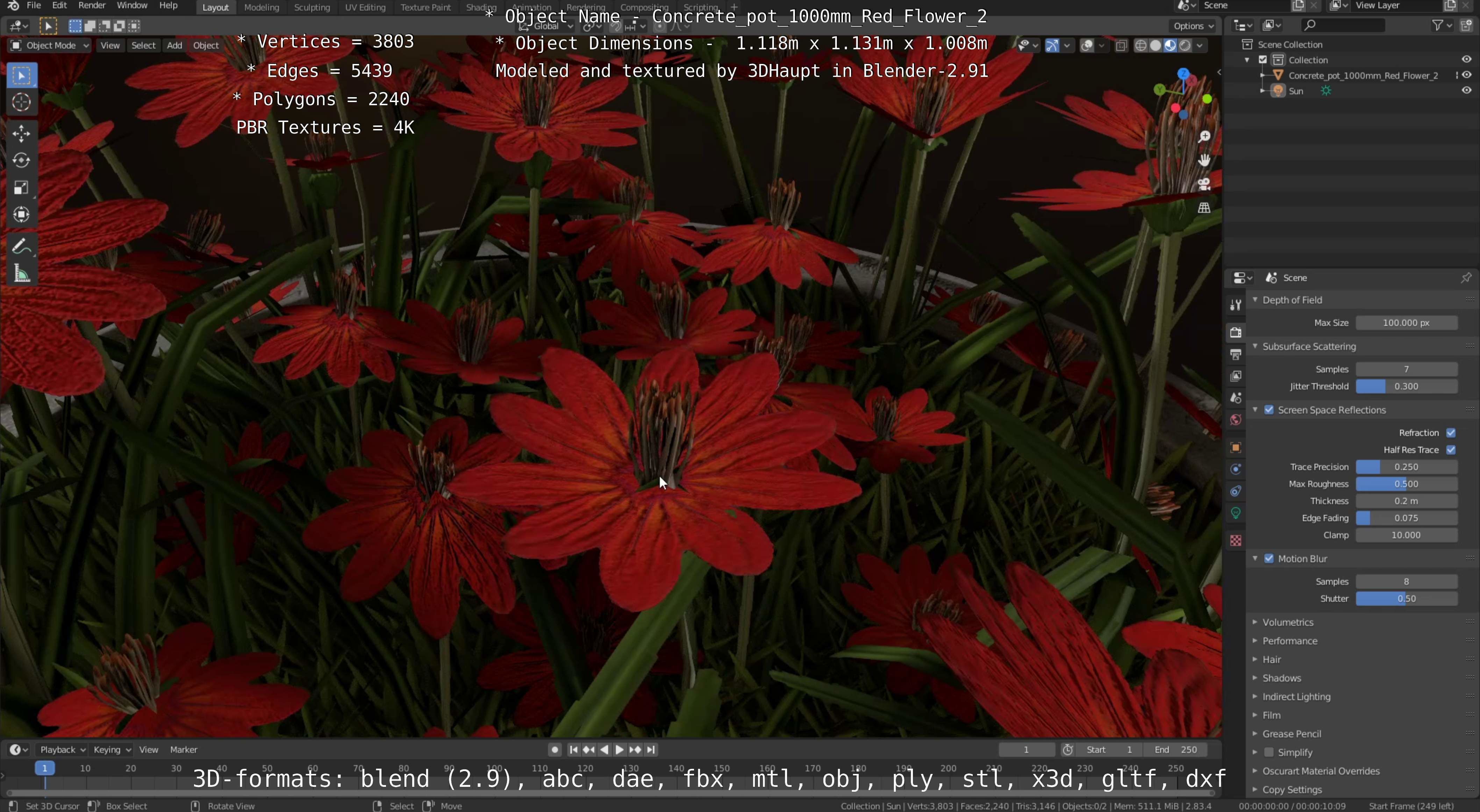Open the Object properties tab

point(1236,447)
